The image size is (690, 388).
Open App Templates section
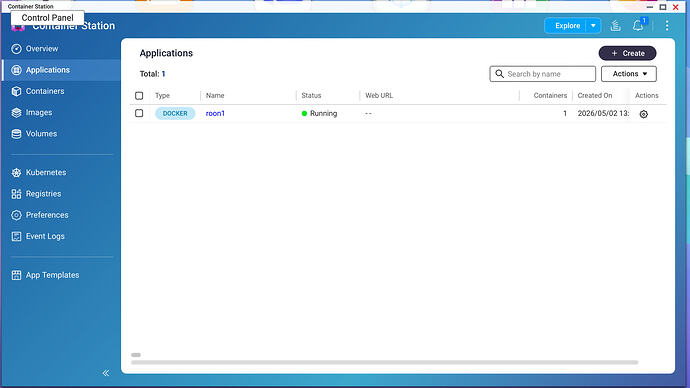pos(52,275)
